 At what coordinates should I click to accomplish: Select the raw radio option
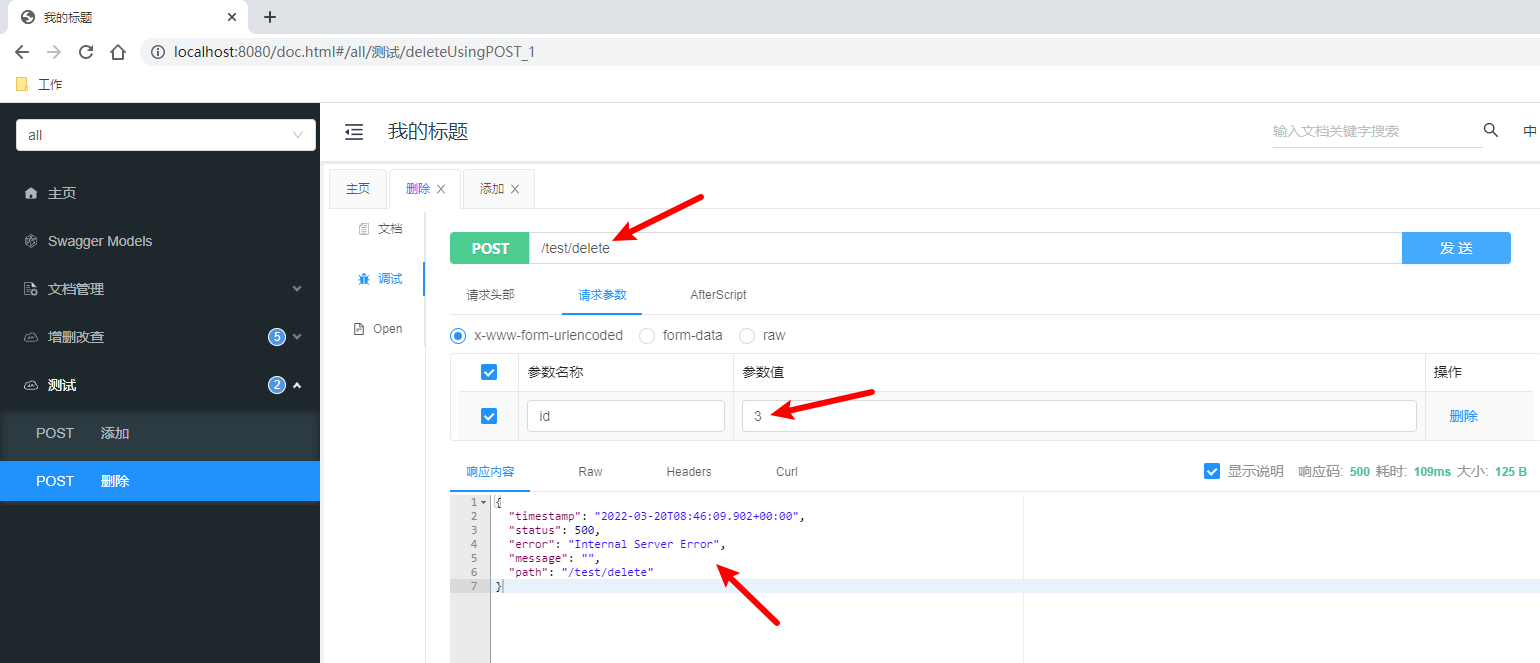pyautogui.click(x=747, y=336)
